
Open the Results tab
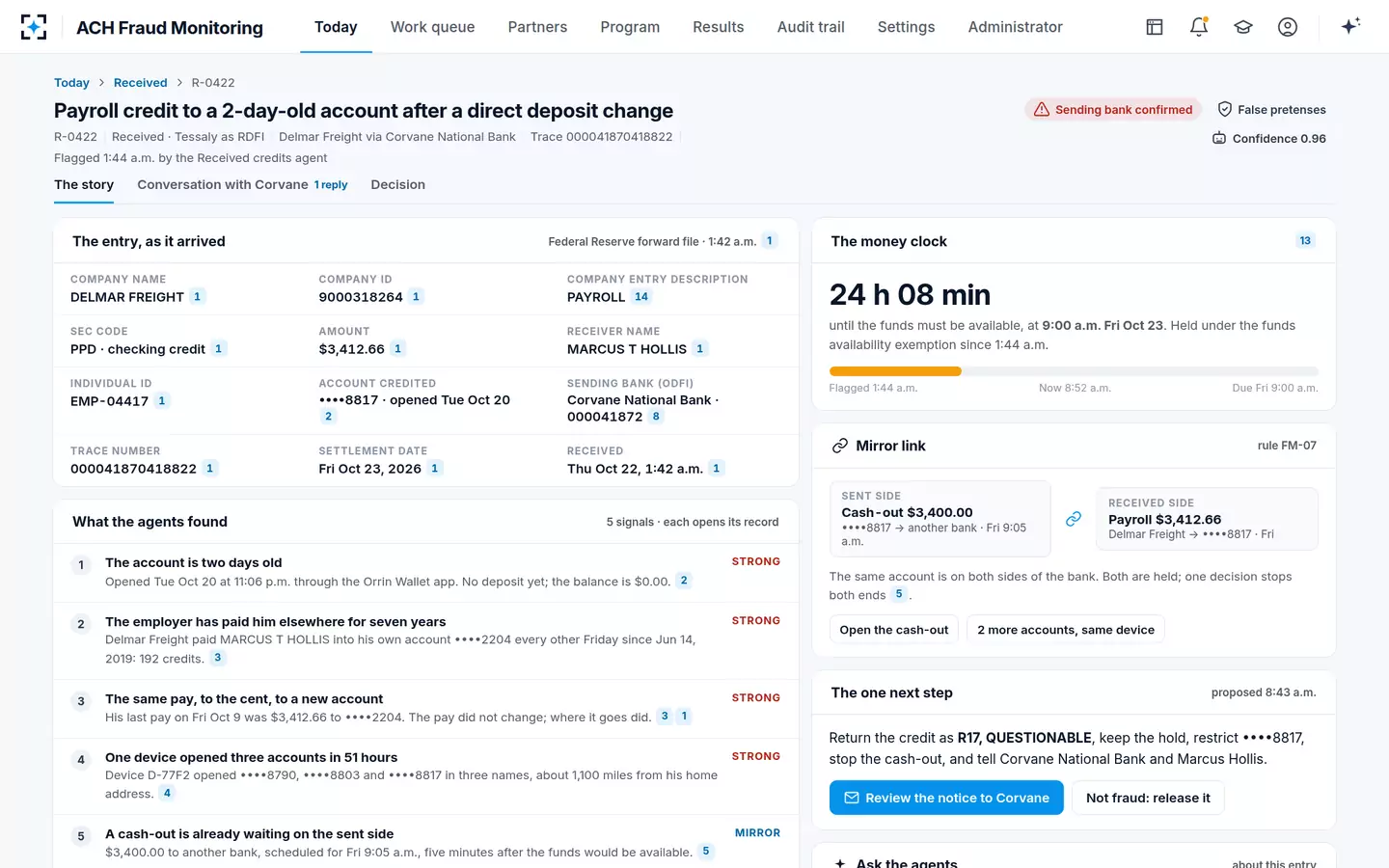(x=718, y=27)
